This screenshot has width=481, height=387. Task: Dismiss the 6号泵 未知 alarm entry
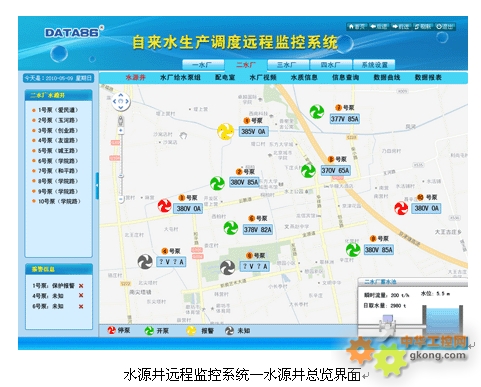81,306
